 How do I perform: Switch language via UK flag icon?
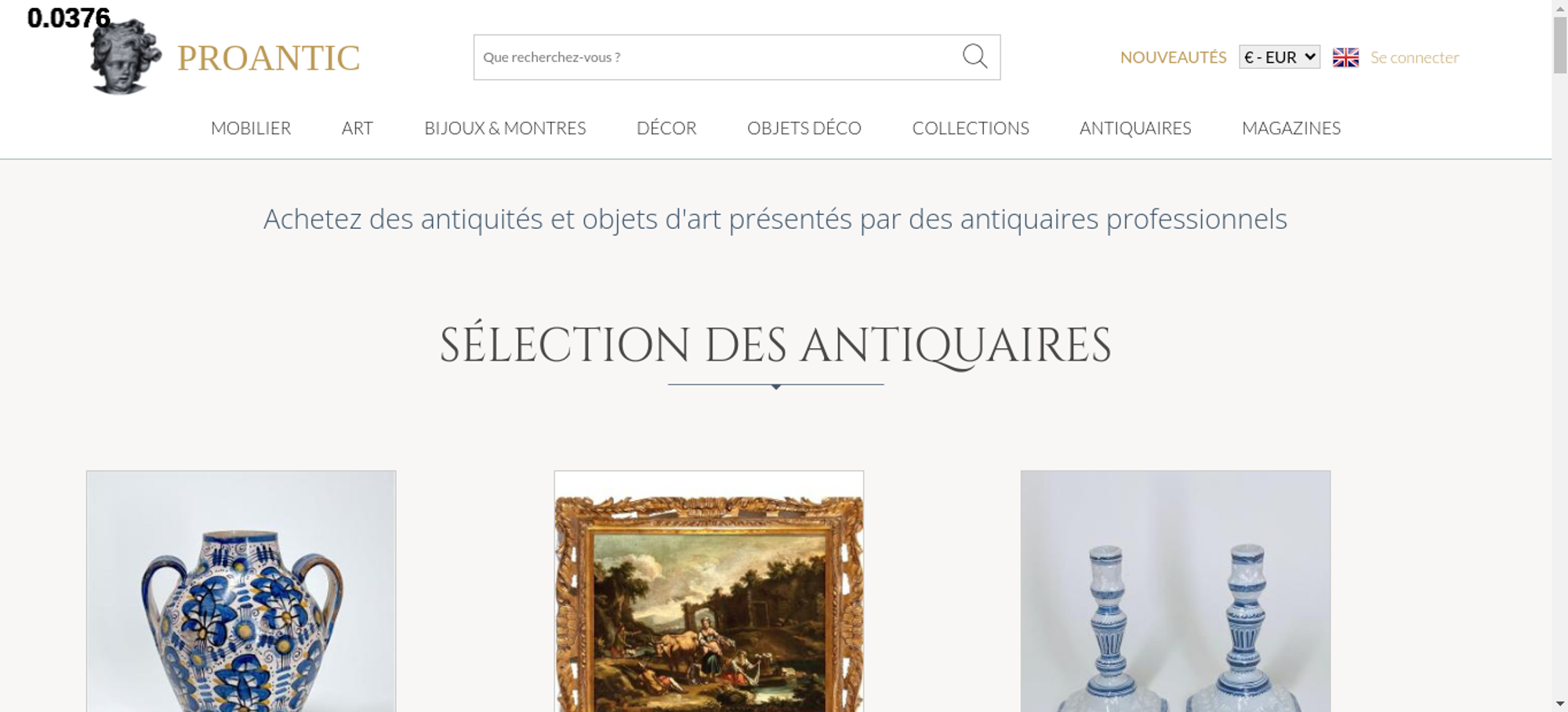[x=1345, y=57]
